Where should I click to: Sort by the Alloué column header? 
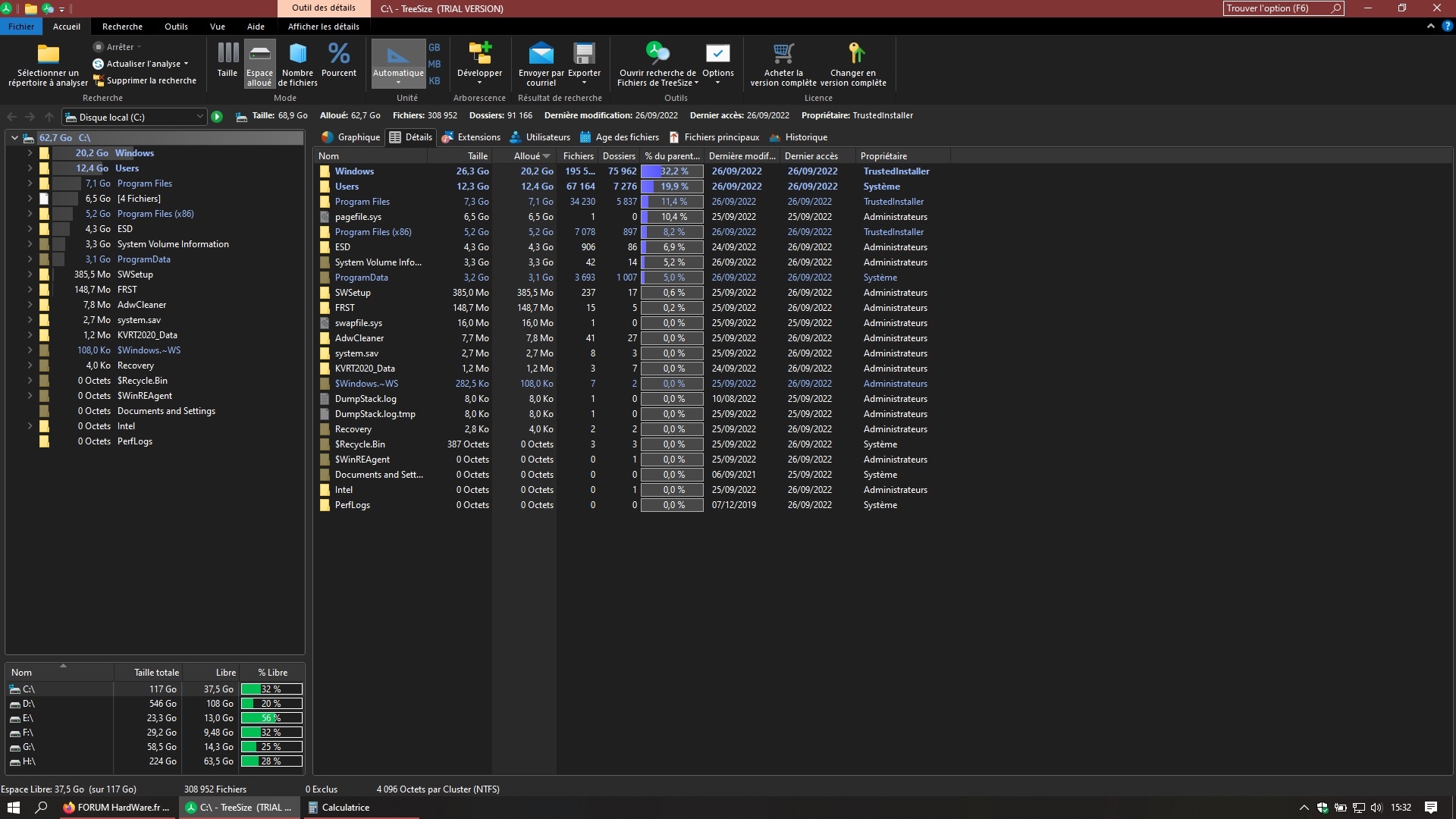(525, 156)
